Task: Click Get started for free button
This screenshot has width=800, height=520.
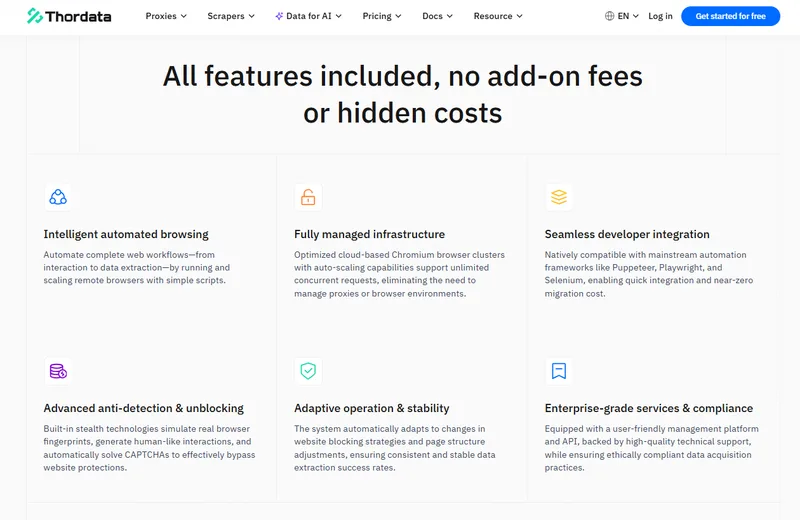Action: point(731,16)
